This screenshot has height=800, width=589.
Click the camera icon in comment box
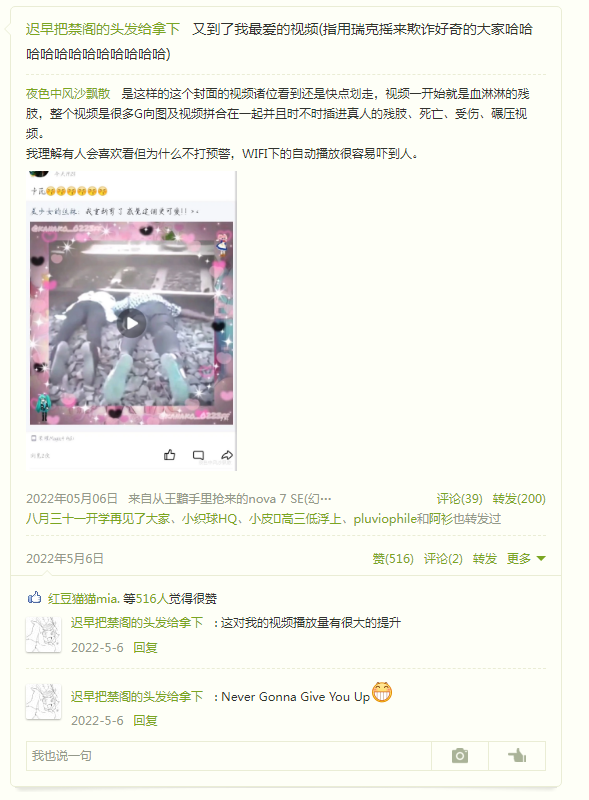point(459,756)
